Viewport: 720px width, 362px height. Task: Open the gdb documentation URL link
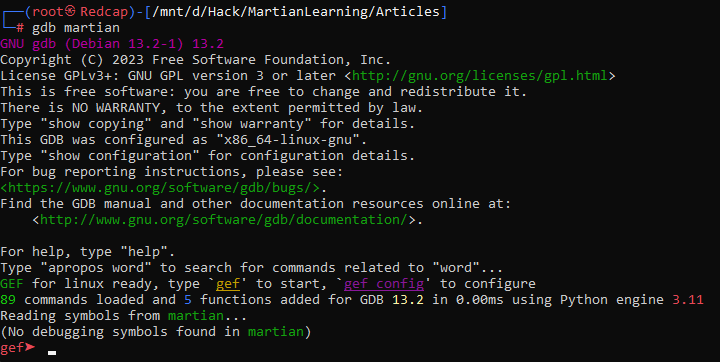(224, 220)
